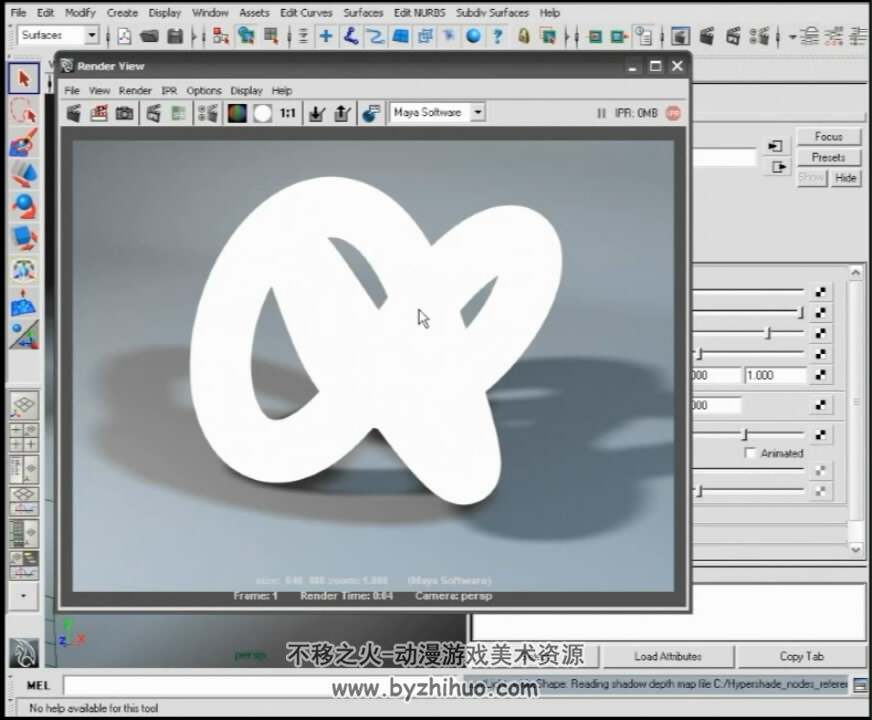Click the Load Attributes button

click(668, 657)
